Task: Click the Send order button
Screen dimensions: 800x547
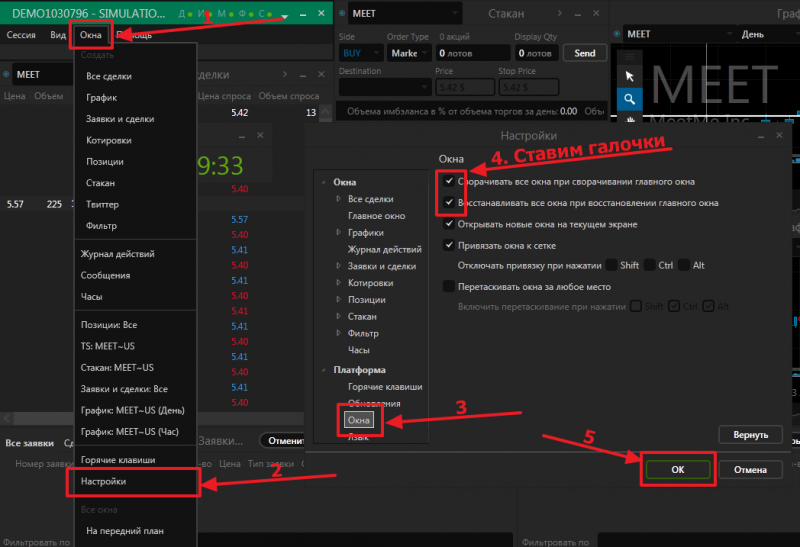Action: coord(585,53)
